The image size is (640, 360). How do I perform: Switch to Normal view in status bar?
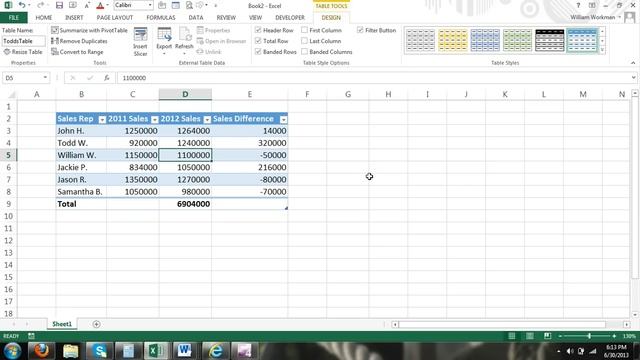tap(511, 336)
